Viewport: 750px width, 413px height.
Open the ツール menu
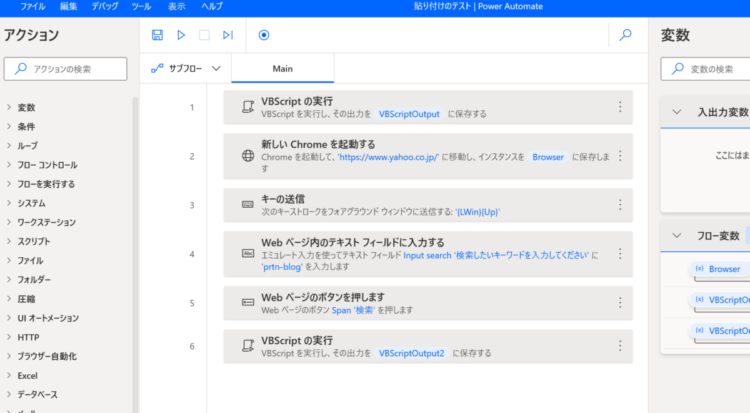click(141, 6)
